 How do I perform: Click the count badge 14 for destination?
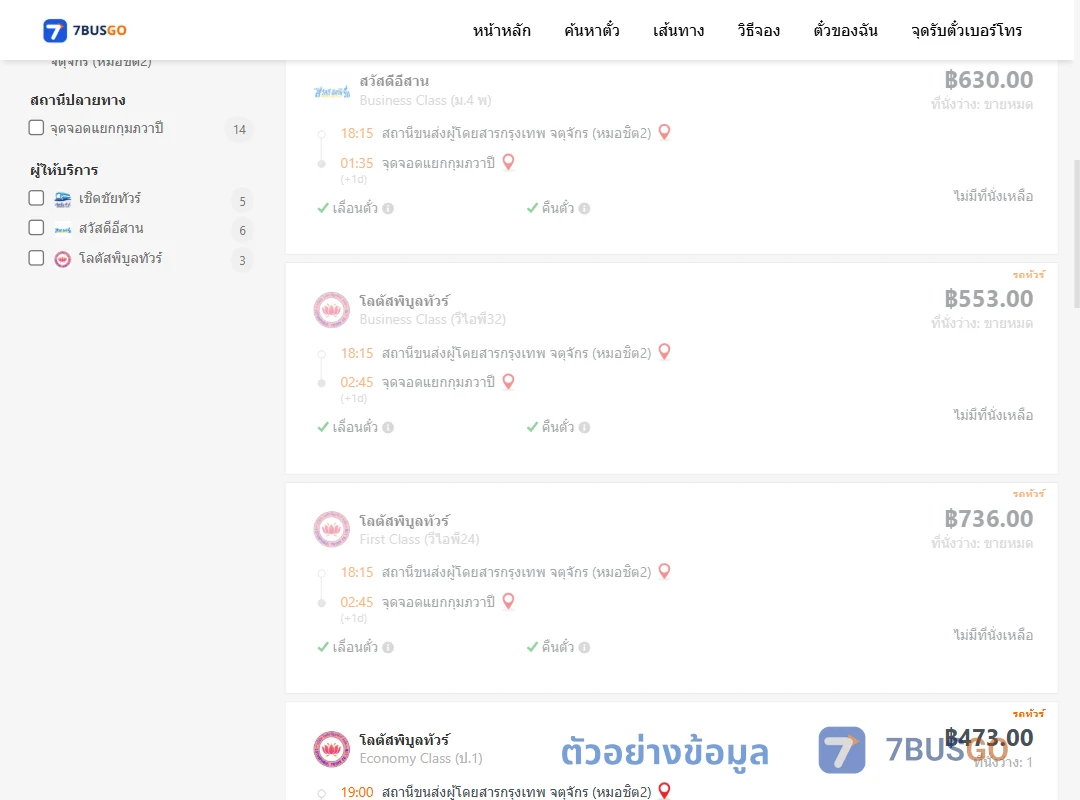tap(239, 130)
